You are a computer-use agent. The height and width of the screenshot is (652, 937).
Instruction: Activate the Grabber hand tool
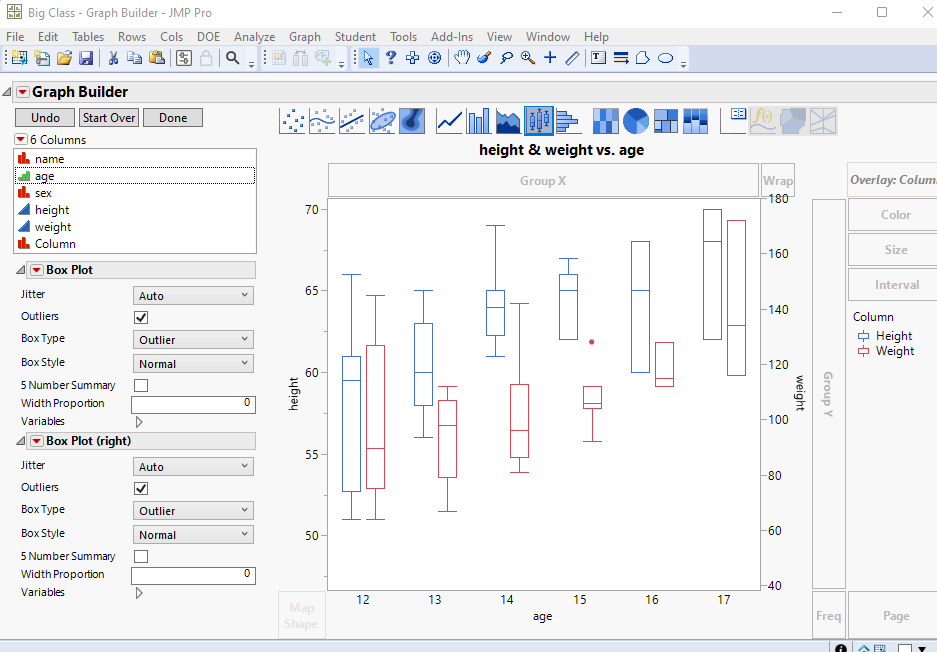coord(461,57)
